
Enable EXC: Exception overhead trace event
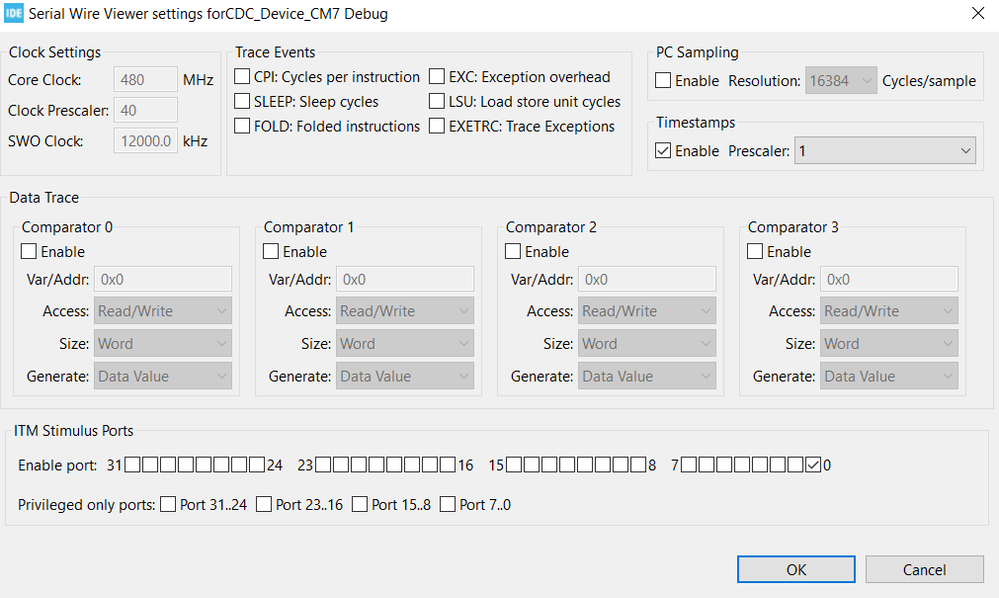tap(436, 76)
